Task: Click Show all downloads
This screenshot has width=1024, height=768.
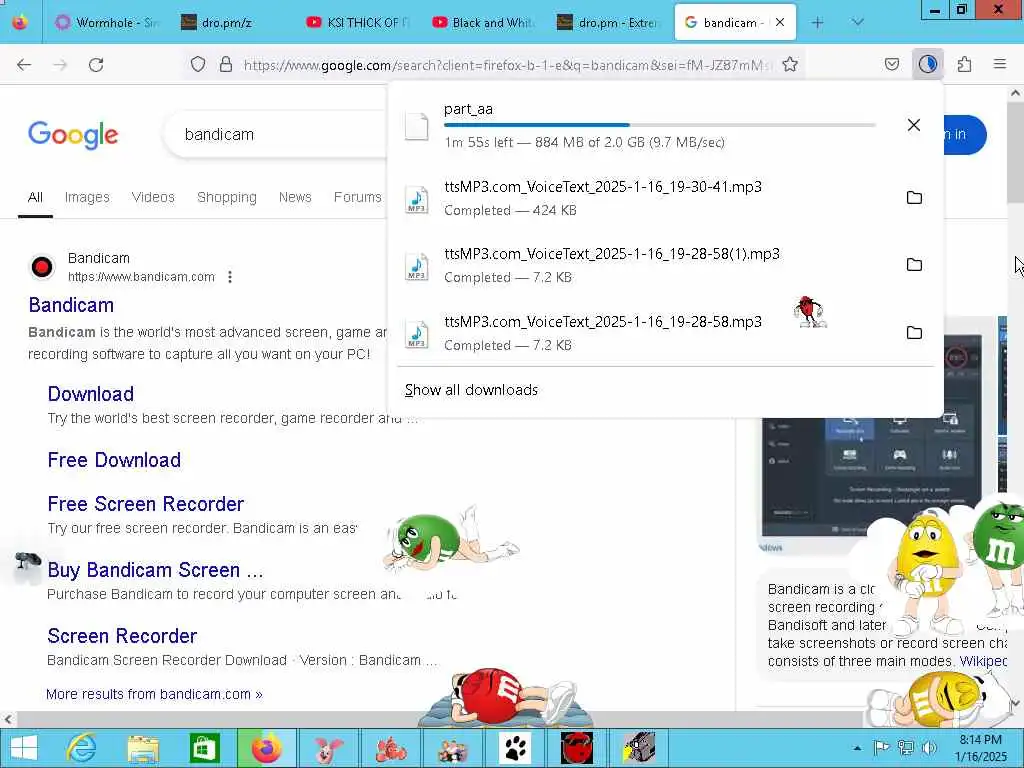Action: pos(472,390)
